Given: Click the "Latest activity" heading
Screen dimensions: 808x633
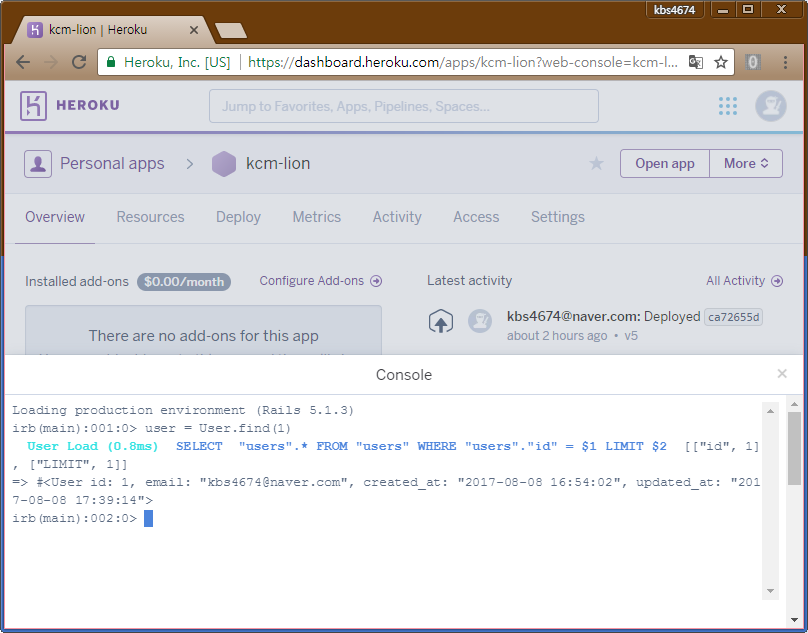Looking at the screenshot, I should click(x=469, y=281).
